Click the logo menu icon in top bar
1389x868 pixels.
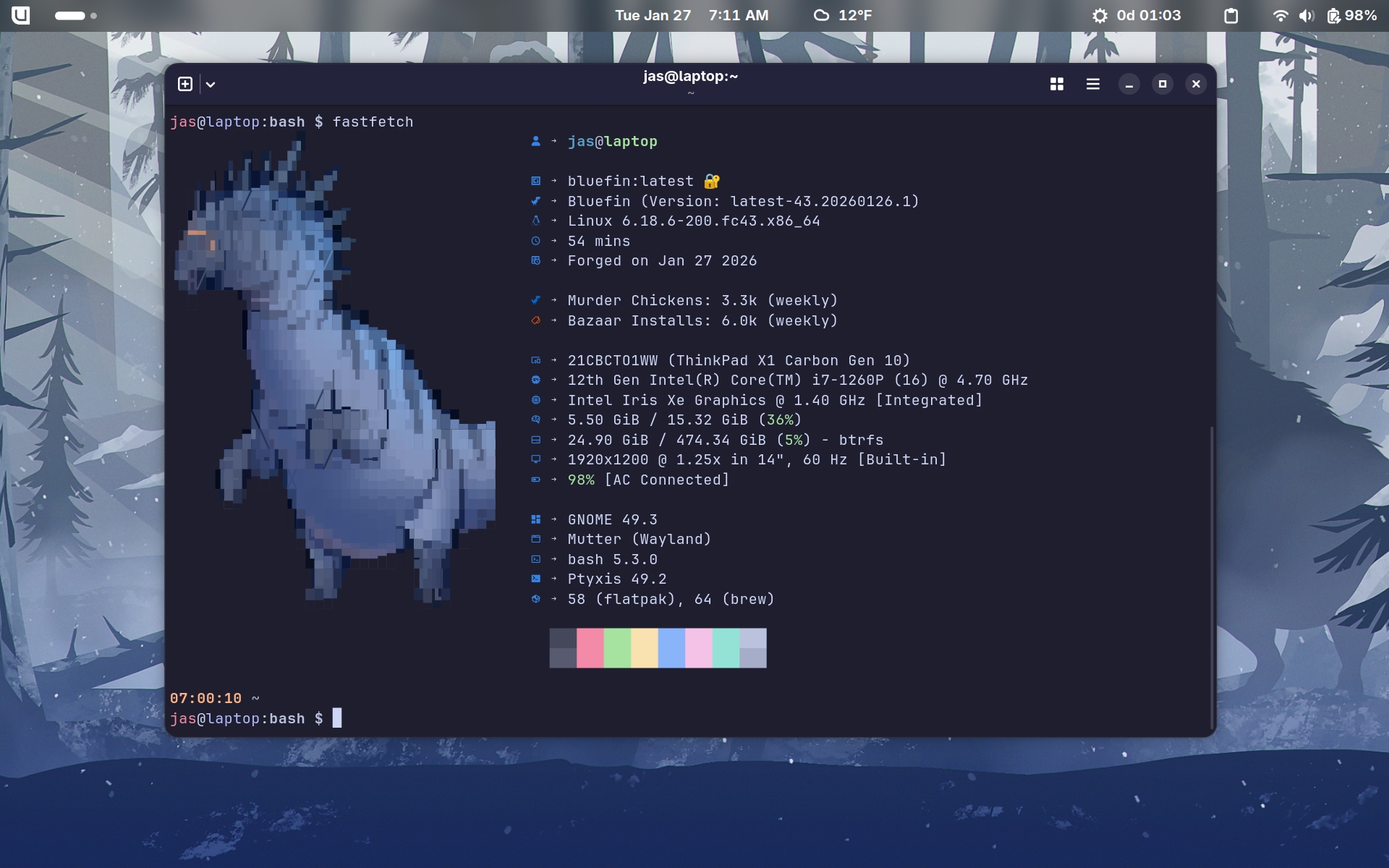point(21,15)
